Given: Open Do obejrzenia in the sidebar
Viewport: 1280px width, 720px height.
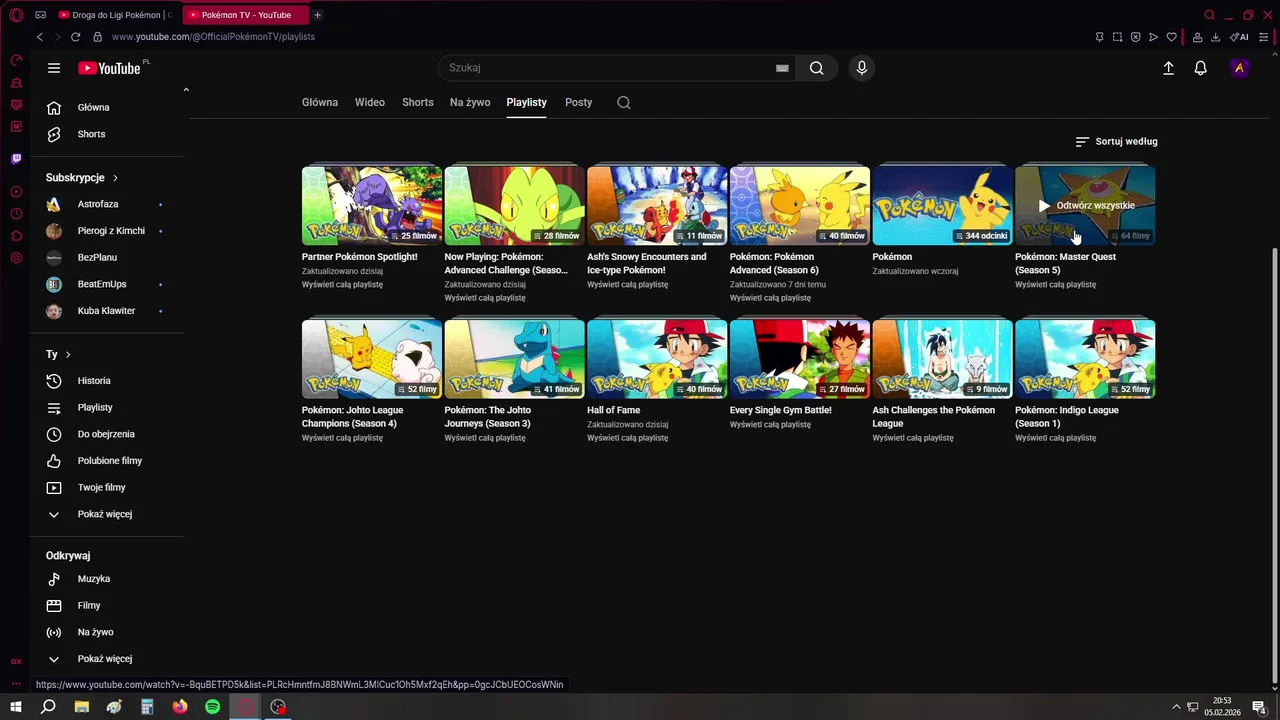Looking at the screenshot, I should (107, 434).
